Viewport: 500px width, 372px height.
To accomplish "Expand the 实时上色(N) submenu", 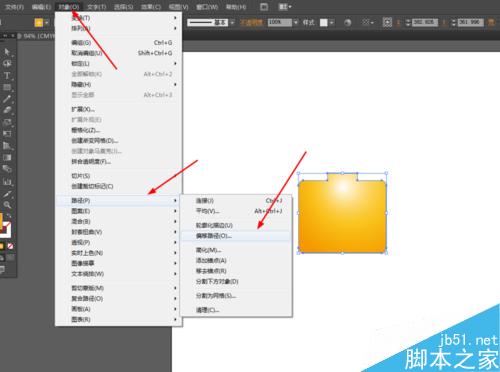I will 118,253.
